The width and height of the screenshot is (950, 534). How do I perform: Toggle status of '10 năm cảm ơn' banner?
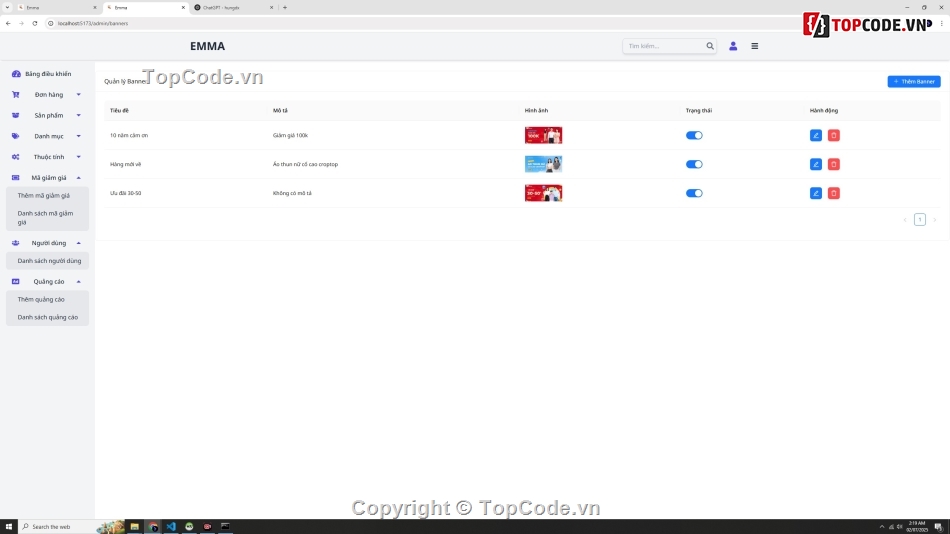694,135
